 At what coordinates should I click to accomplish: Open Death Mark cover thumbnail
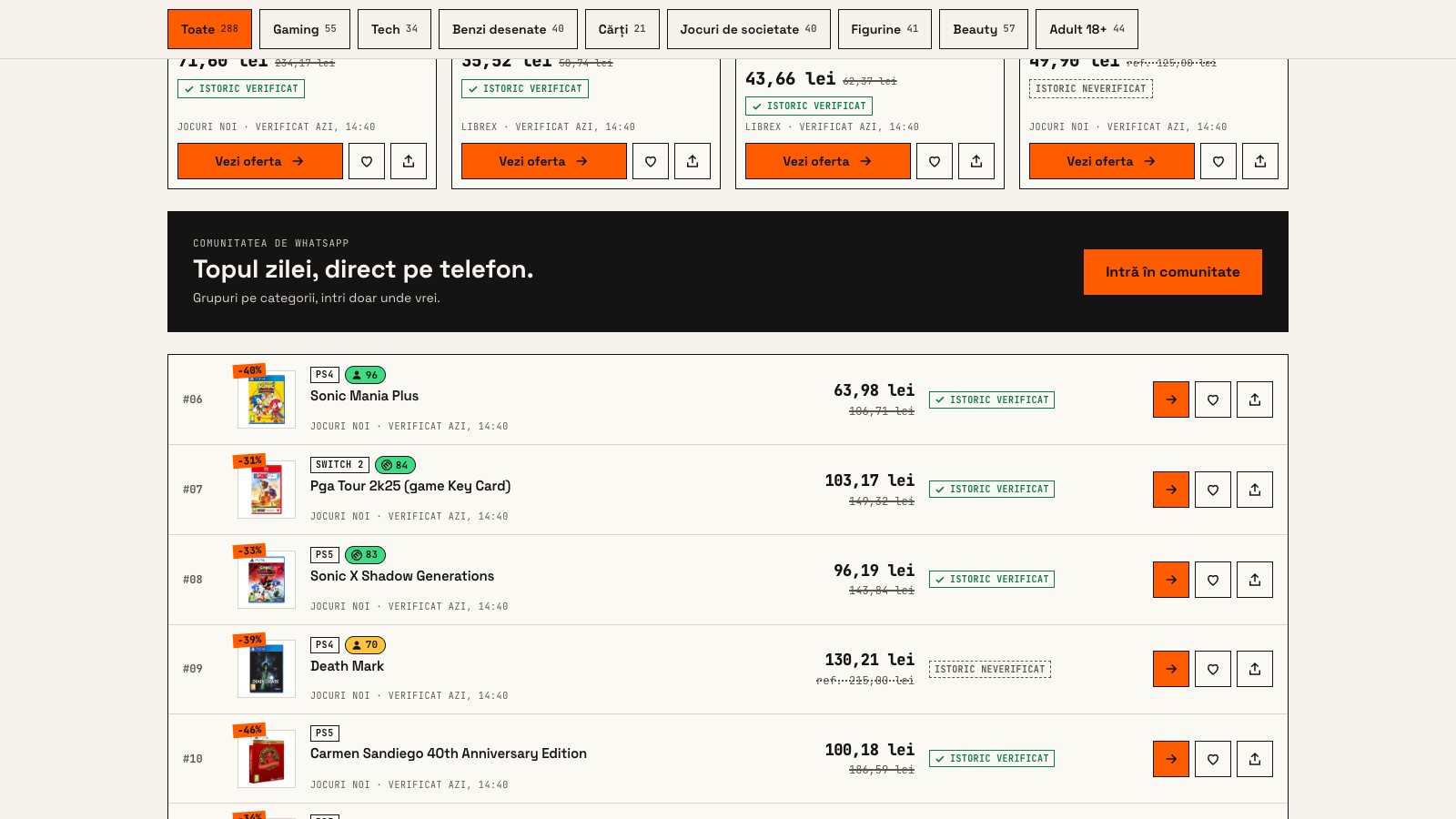pyautogui.click(x=267, y=669)
